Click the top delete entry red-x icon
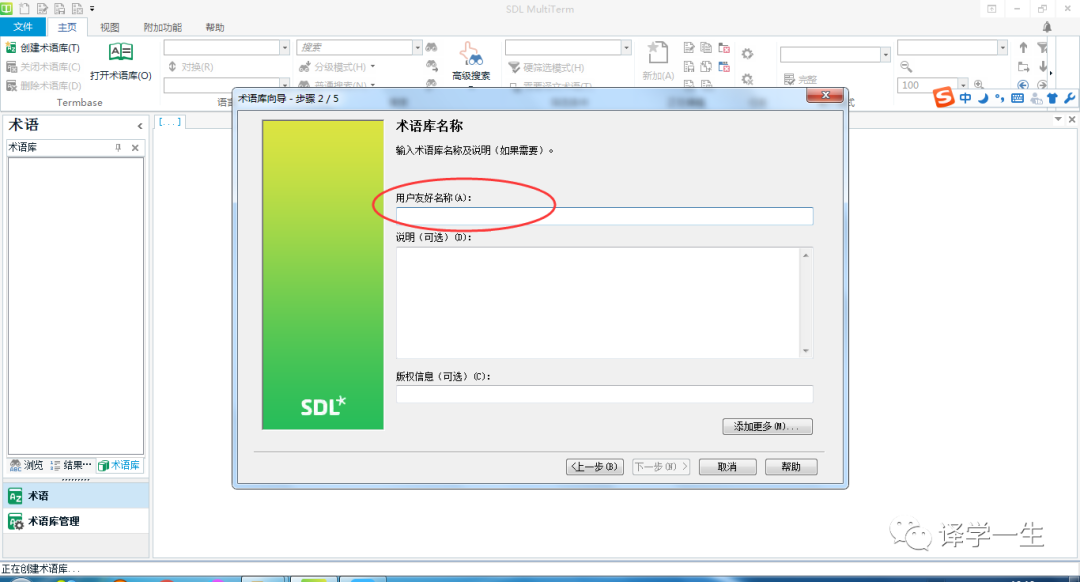Screen dimensions: 1080x582 point(724,48)
